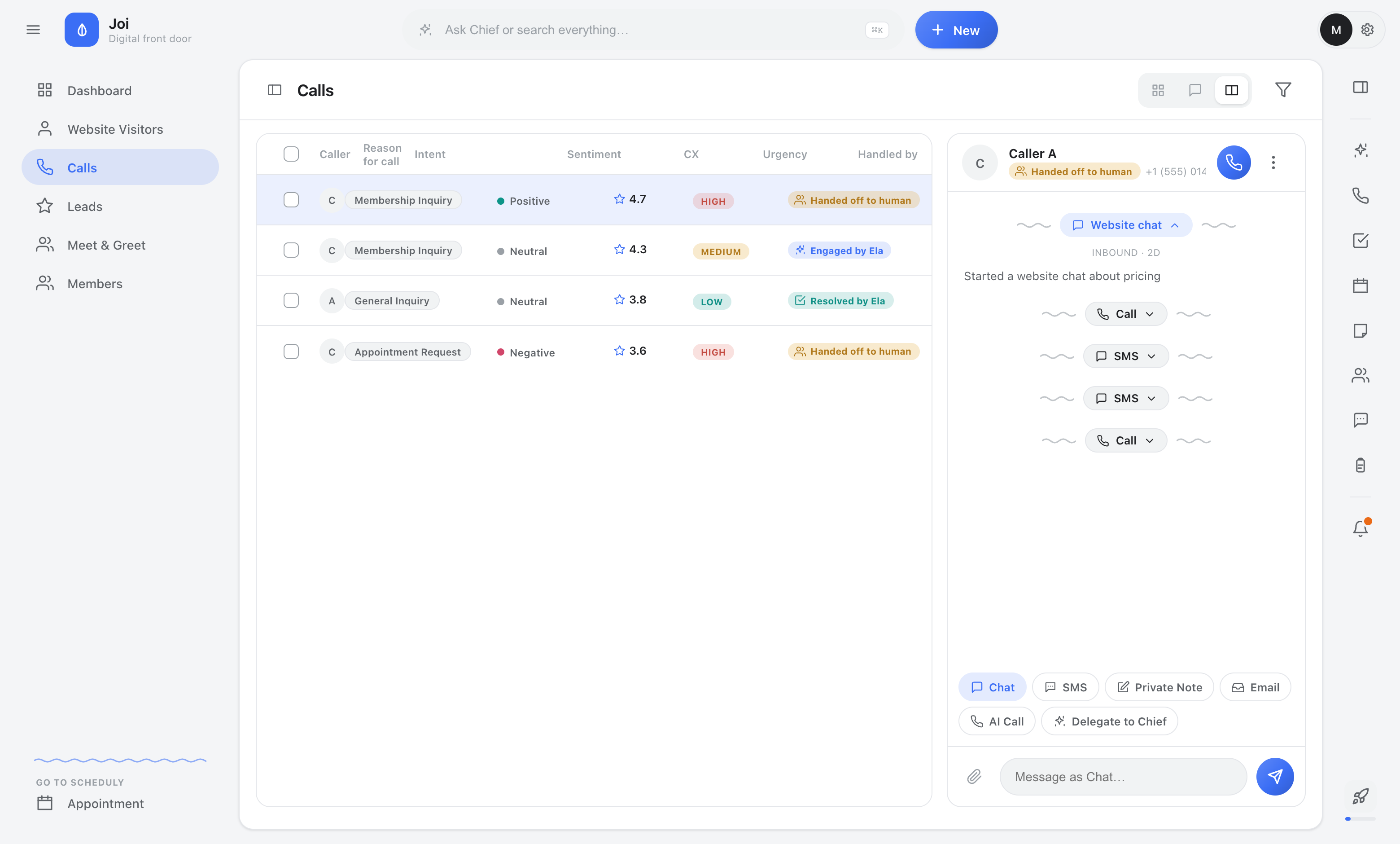
Task: Select all calls header checkbox
Action: [291, 154]
